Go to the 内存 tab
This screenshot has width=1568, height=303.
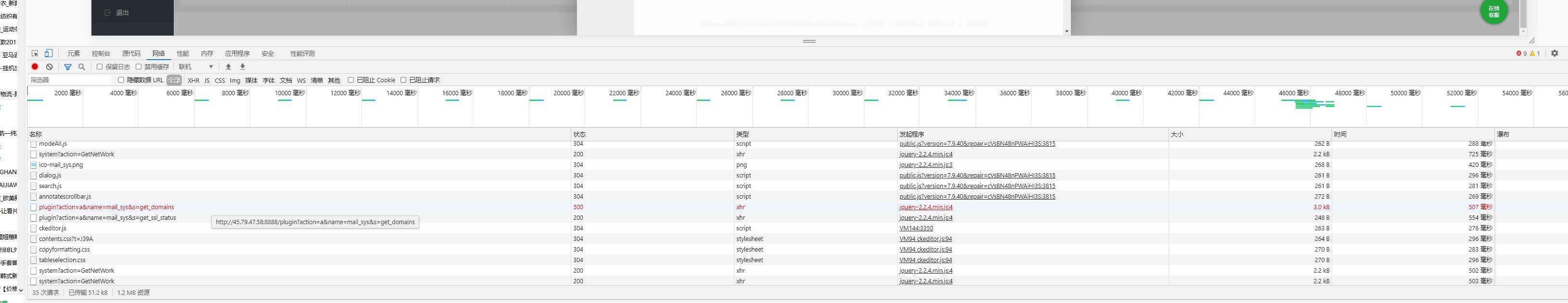tap(207, 53)
